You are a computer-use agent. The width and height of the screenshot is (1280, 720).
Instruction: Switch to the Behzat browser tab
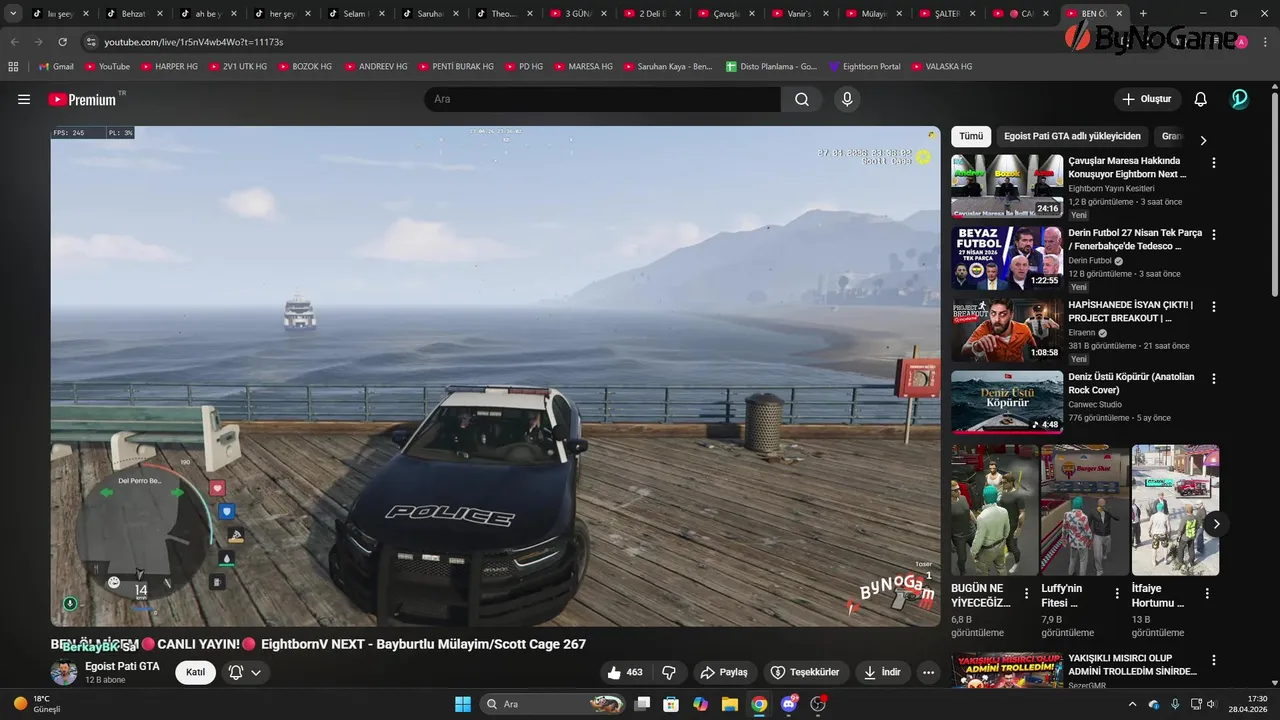pos(133,14)
